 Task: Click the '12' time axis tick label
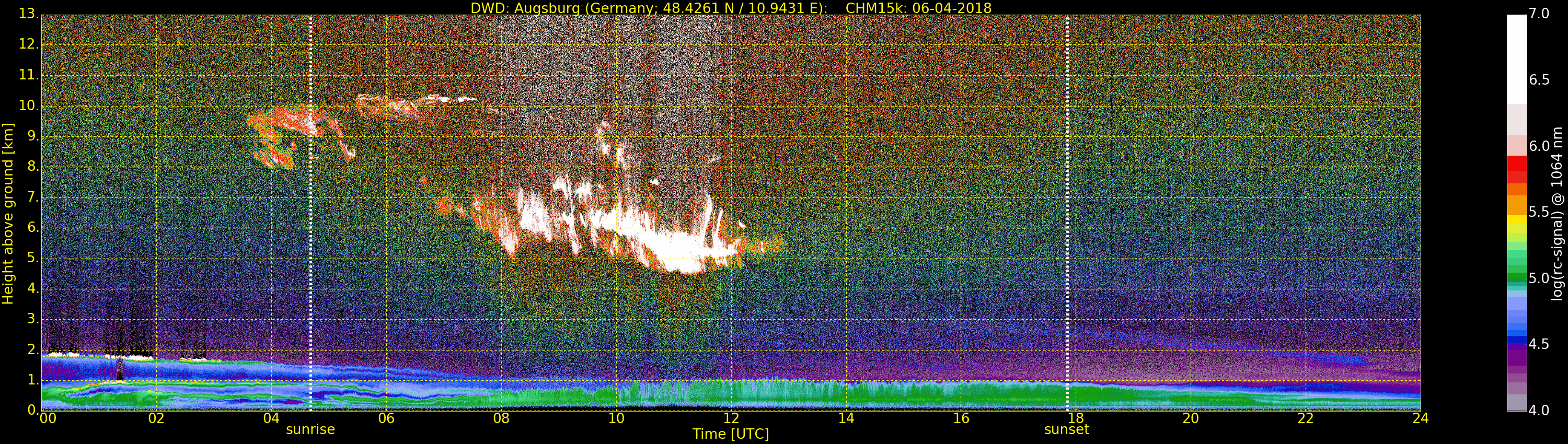click(731, 418)
